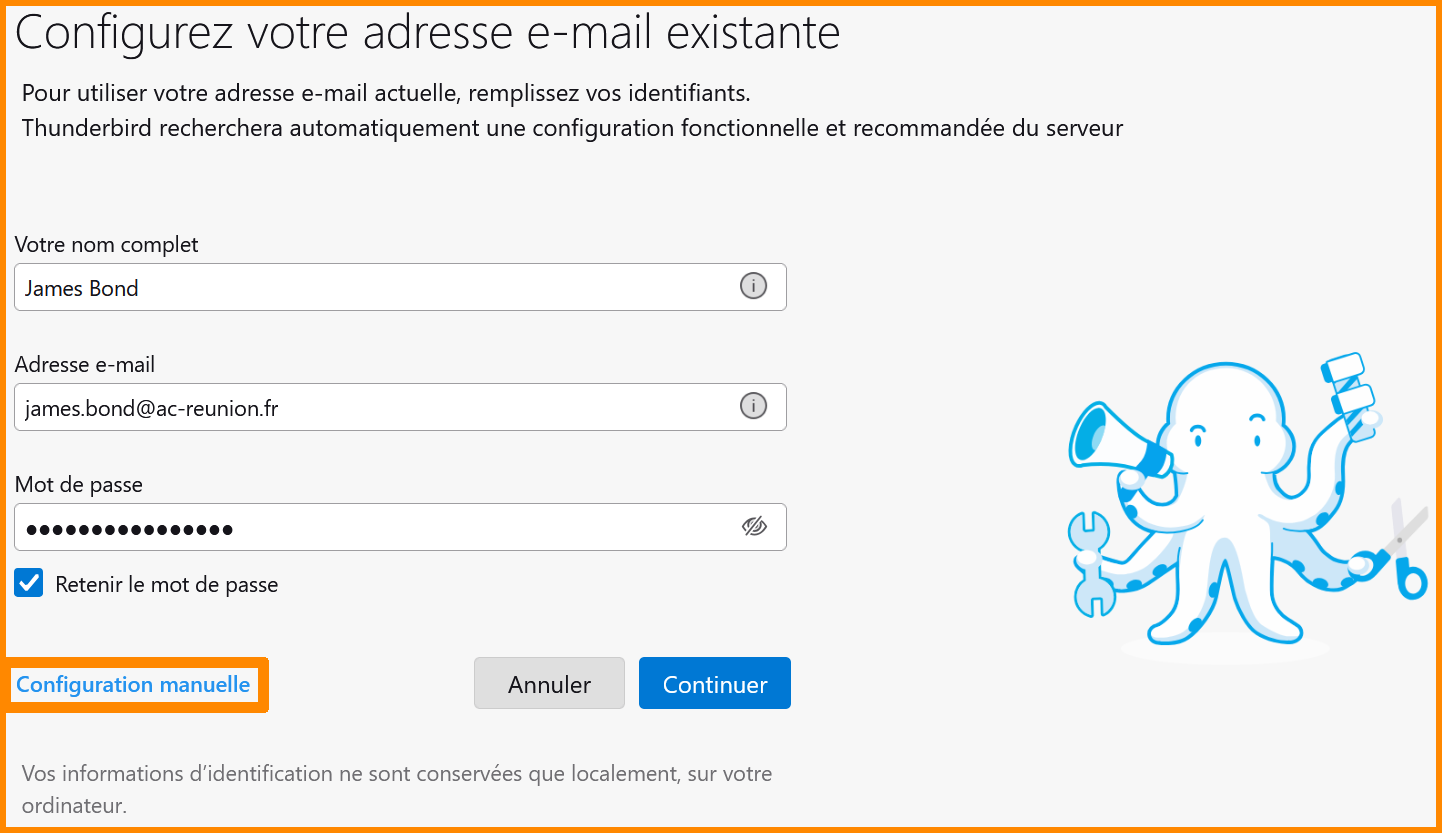Viewport: 1442px width, 833px height.
Task: Click the 'Votre nom complet' field label
Action: [x=107, y=245]
